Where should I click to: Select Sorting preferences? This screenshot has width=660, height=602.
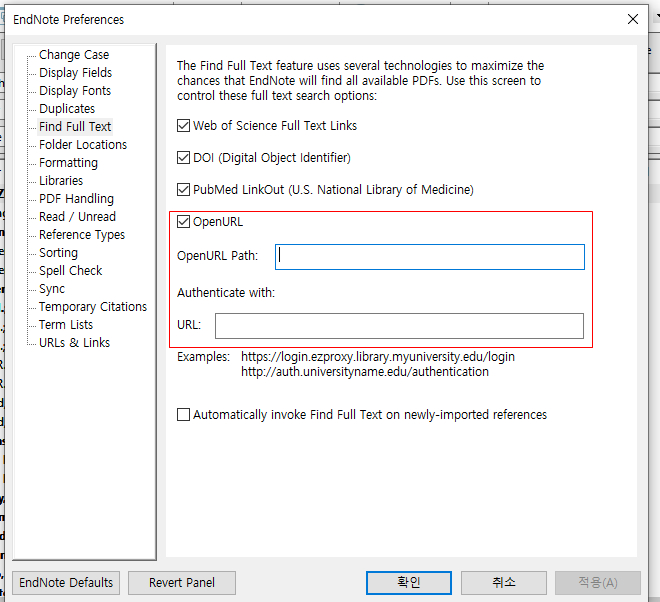coord(59,253)
